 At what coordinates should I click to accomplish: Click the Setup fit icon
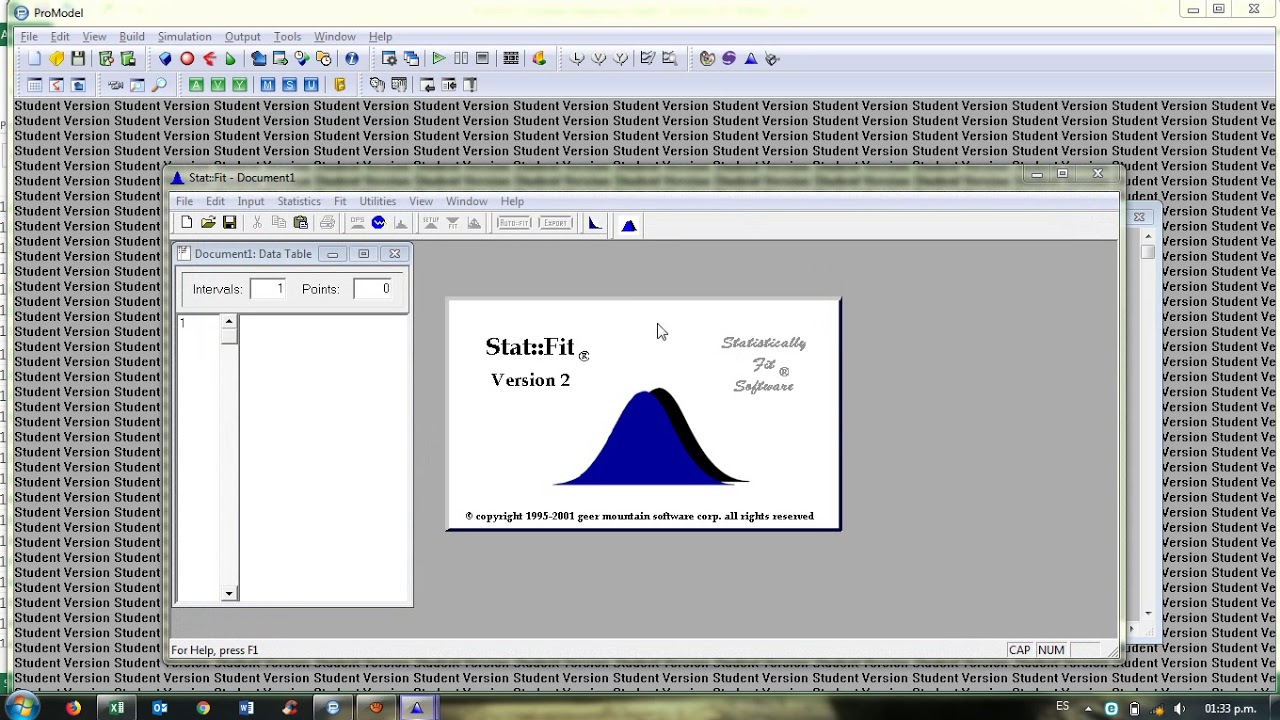pyautogui.click(x=431, y=223)
